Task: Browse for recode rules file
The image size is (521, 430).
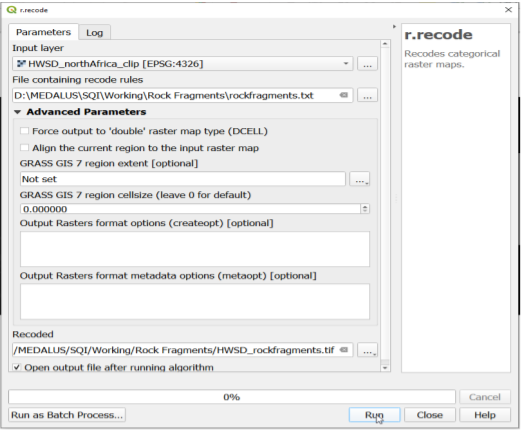Action: click(x=367, y=95)
